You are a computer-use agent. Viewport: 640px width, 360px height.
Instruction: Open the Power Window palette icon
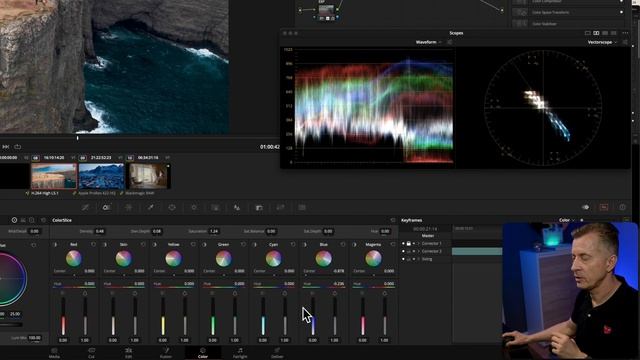click(x=172, y=207)
